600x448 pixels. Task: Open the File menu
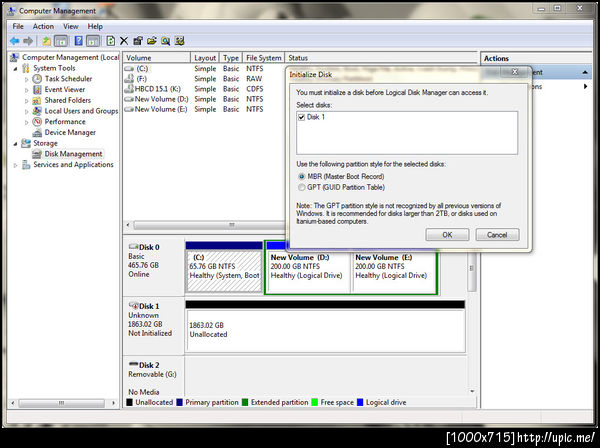18,26
